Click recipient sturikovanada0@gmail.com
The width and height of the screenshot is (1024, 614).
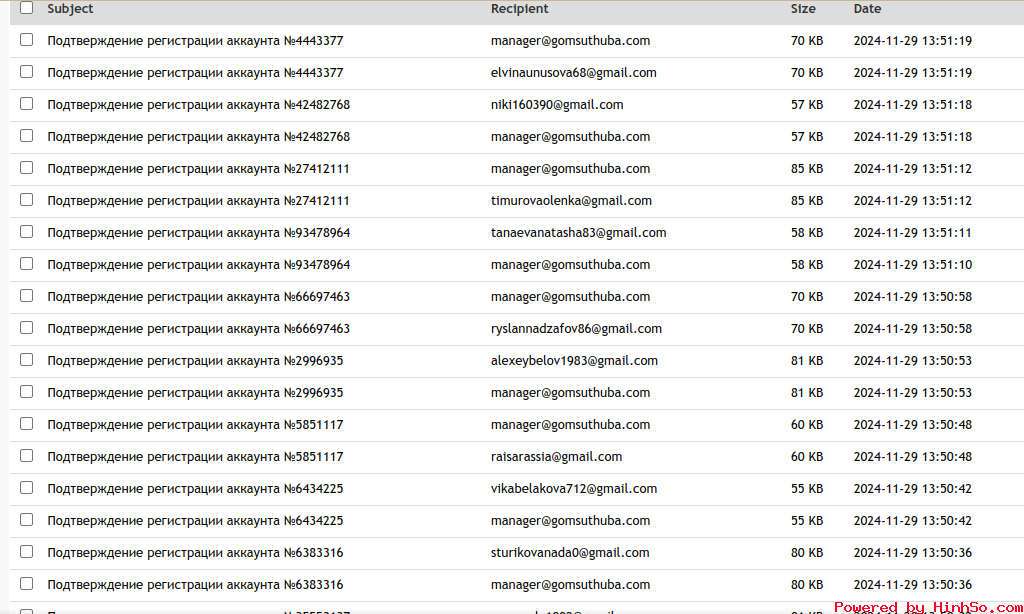coord(570,553)
